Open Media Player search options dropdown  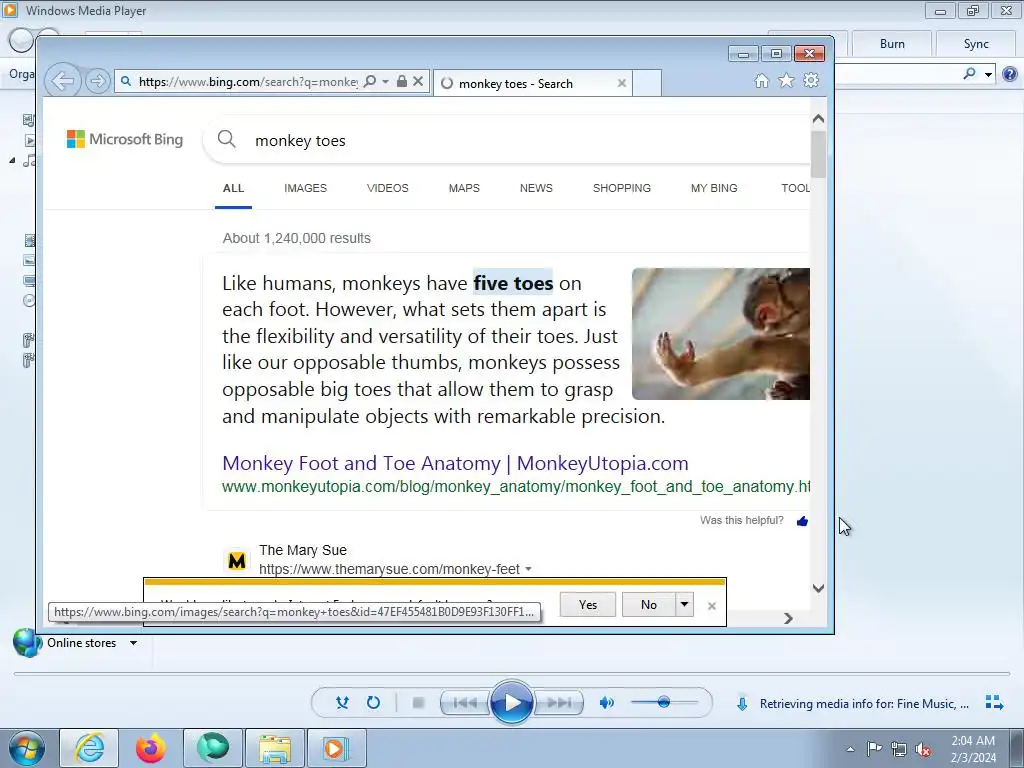tap(988, 74)
